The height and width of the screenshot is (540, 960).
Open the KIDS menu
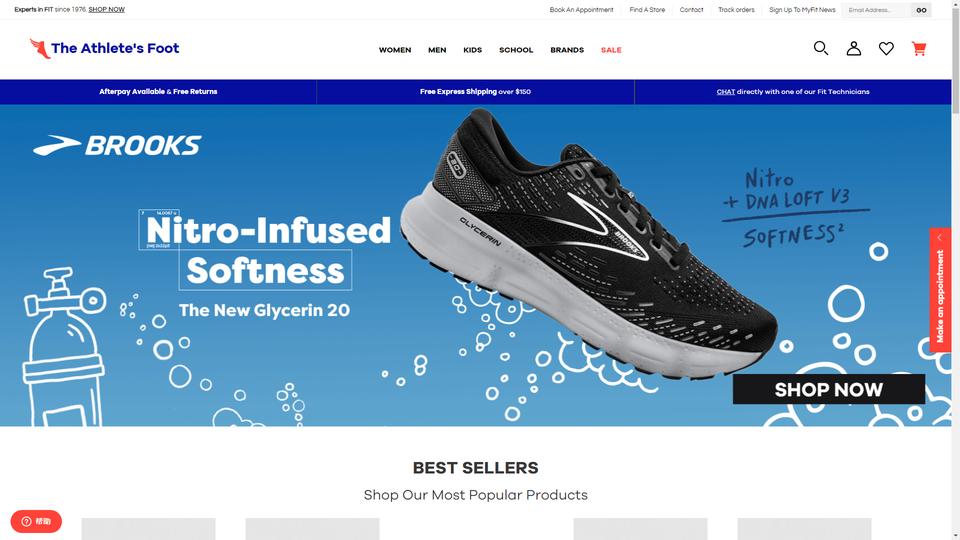click(x=473, y=50)
